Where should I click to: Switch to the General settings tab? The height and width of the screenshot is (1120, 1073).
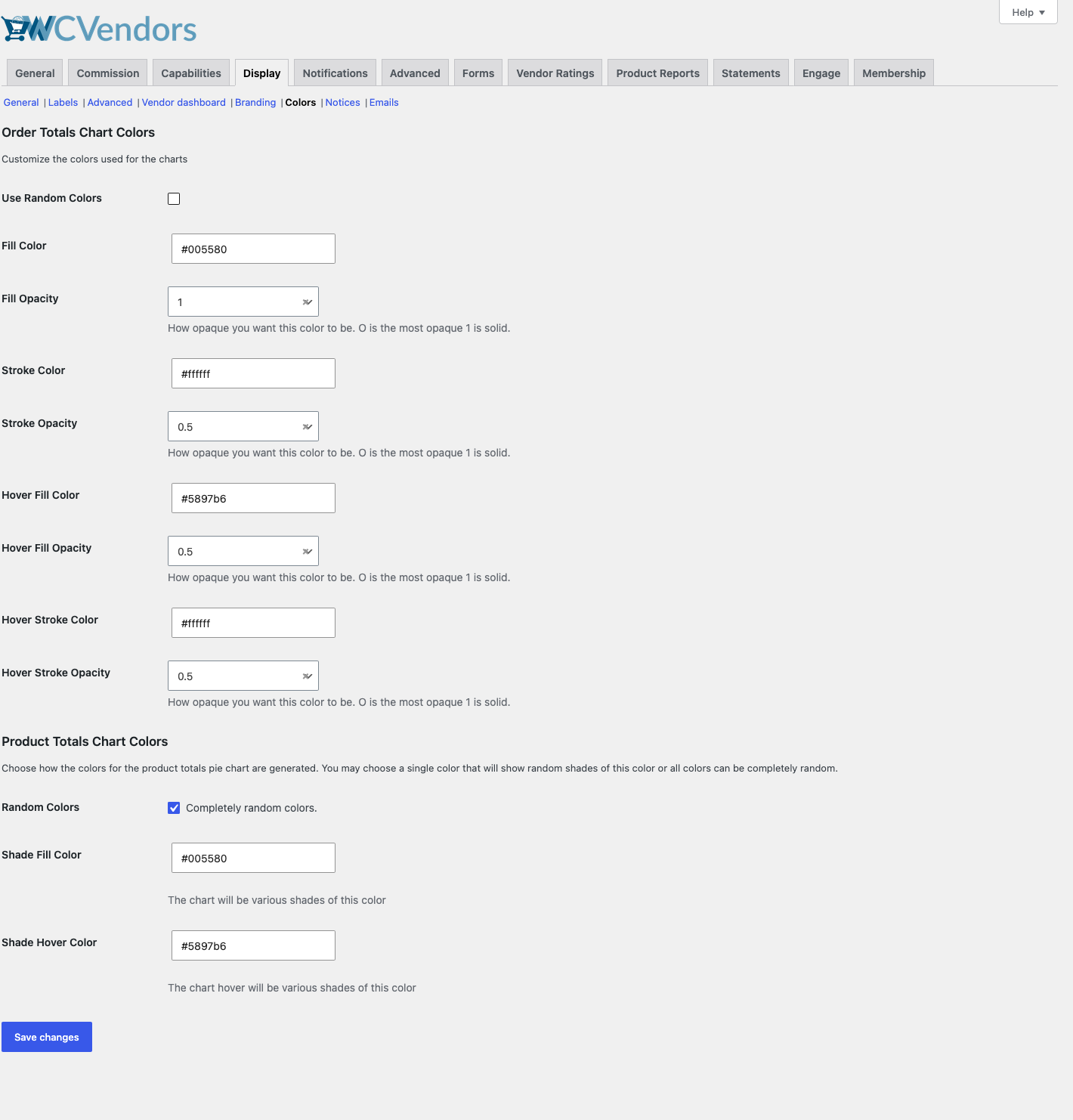(35, 73)
